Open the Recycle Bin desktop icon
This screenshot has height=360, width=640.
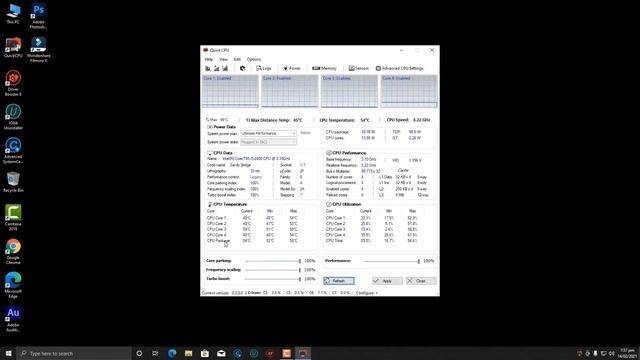pos(13,182)
